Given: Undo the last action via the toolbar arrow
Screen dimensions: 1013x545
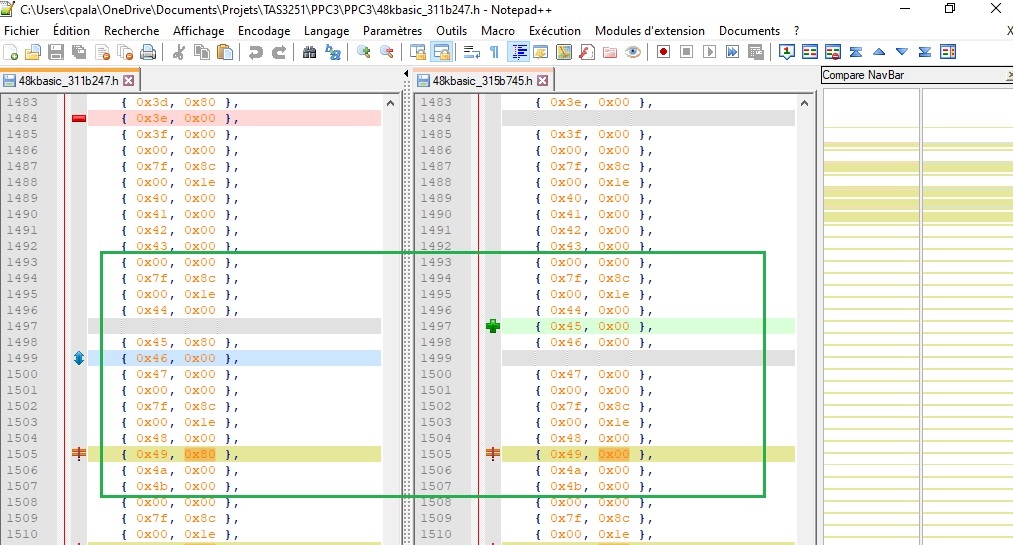Looking at the screenshot, I should (x=256, y=52).
